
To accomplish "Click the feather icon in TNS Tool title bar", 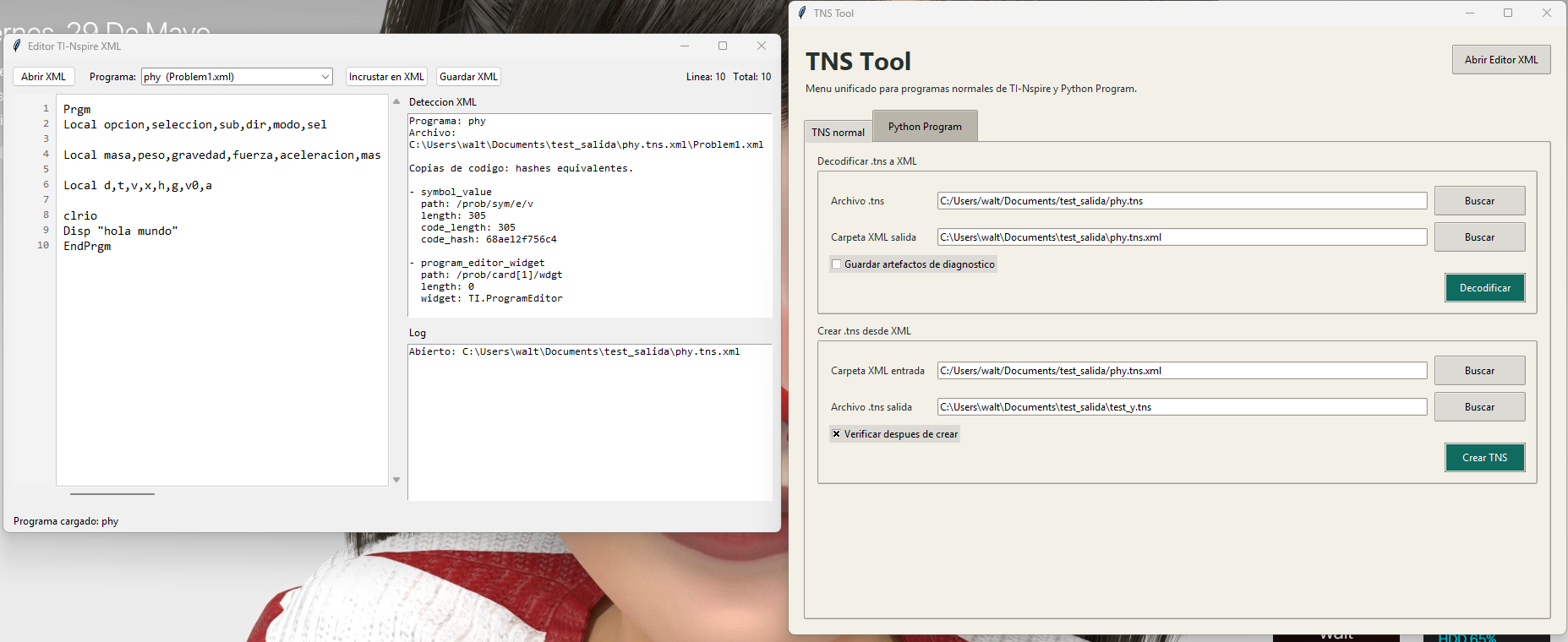I will click(802, 13).
